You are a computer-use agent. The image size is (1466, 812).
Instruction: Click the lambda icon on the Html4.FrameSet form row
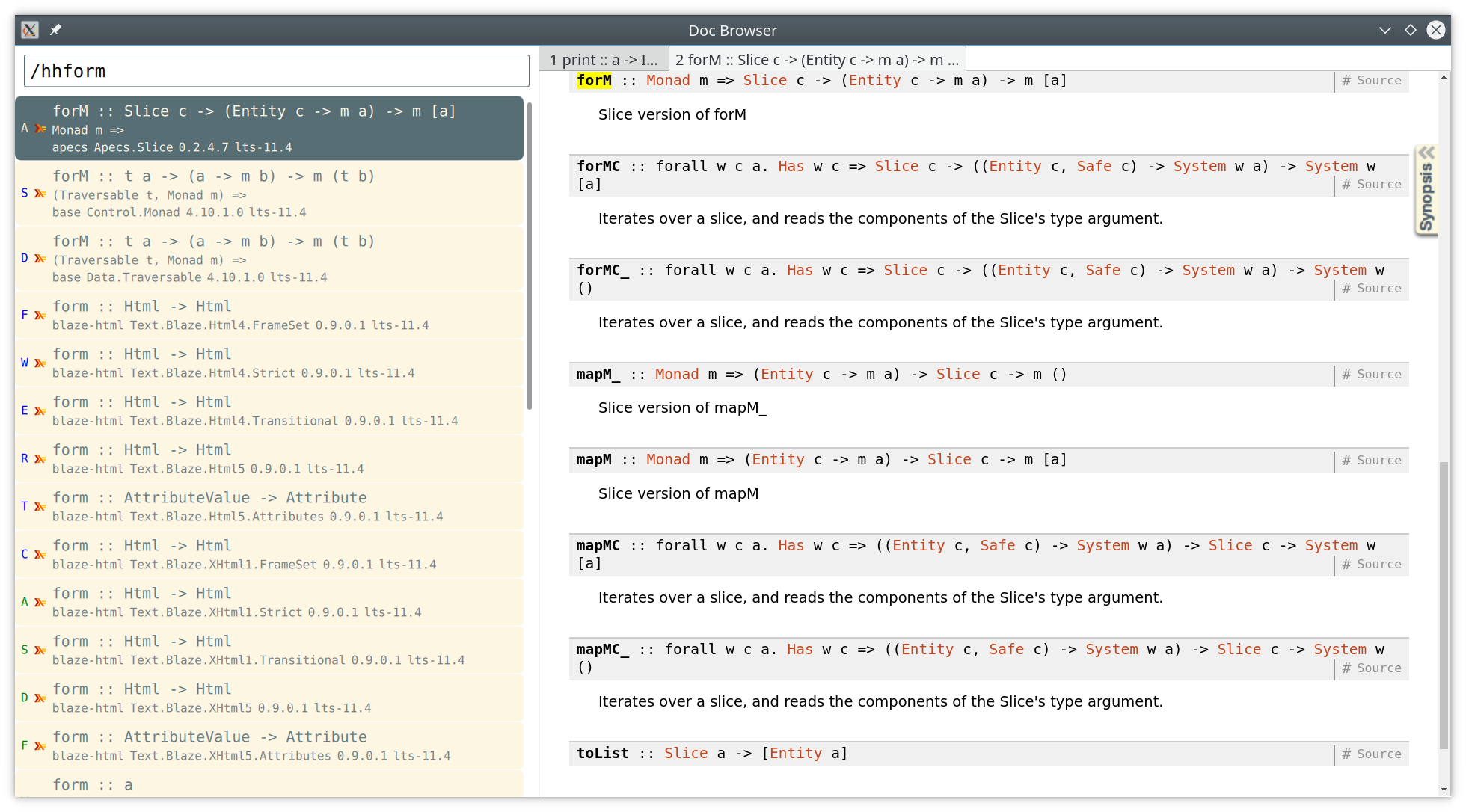(x=40, y=316)
